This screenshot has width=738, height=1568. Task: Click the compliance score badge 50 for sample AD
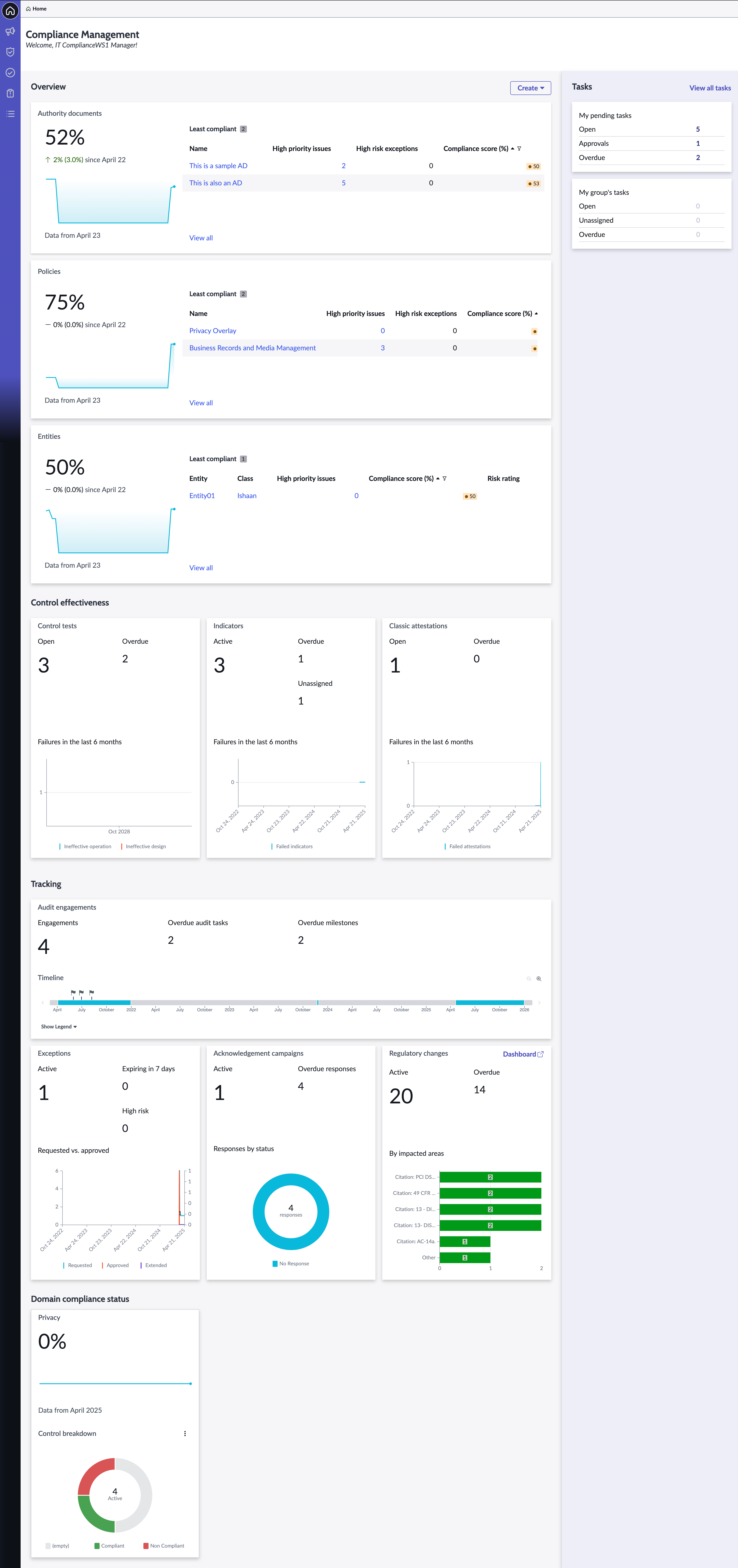[x=534, y=166]
